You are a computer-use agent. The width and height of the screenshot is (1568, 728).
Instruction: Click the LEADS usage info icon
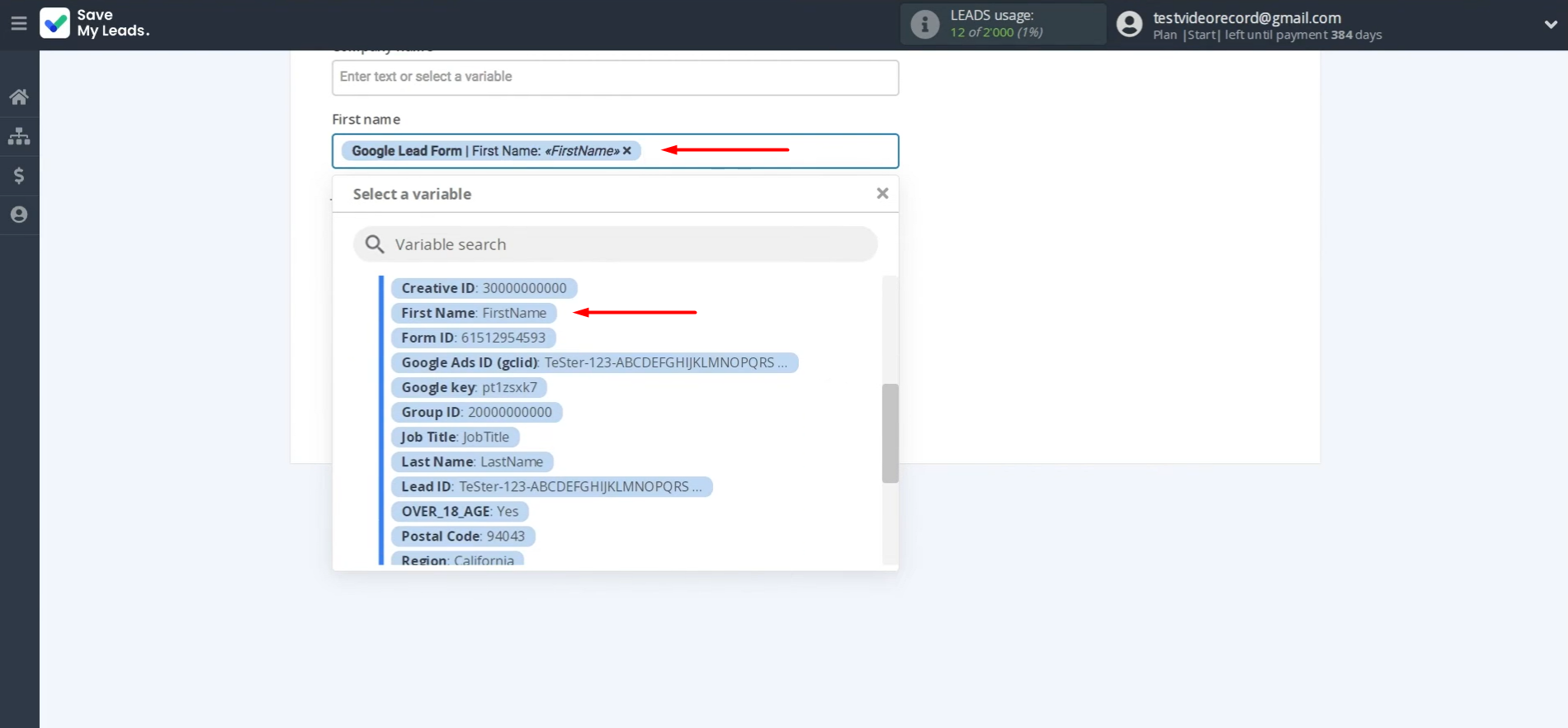tap(925, 24)
